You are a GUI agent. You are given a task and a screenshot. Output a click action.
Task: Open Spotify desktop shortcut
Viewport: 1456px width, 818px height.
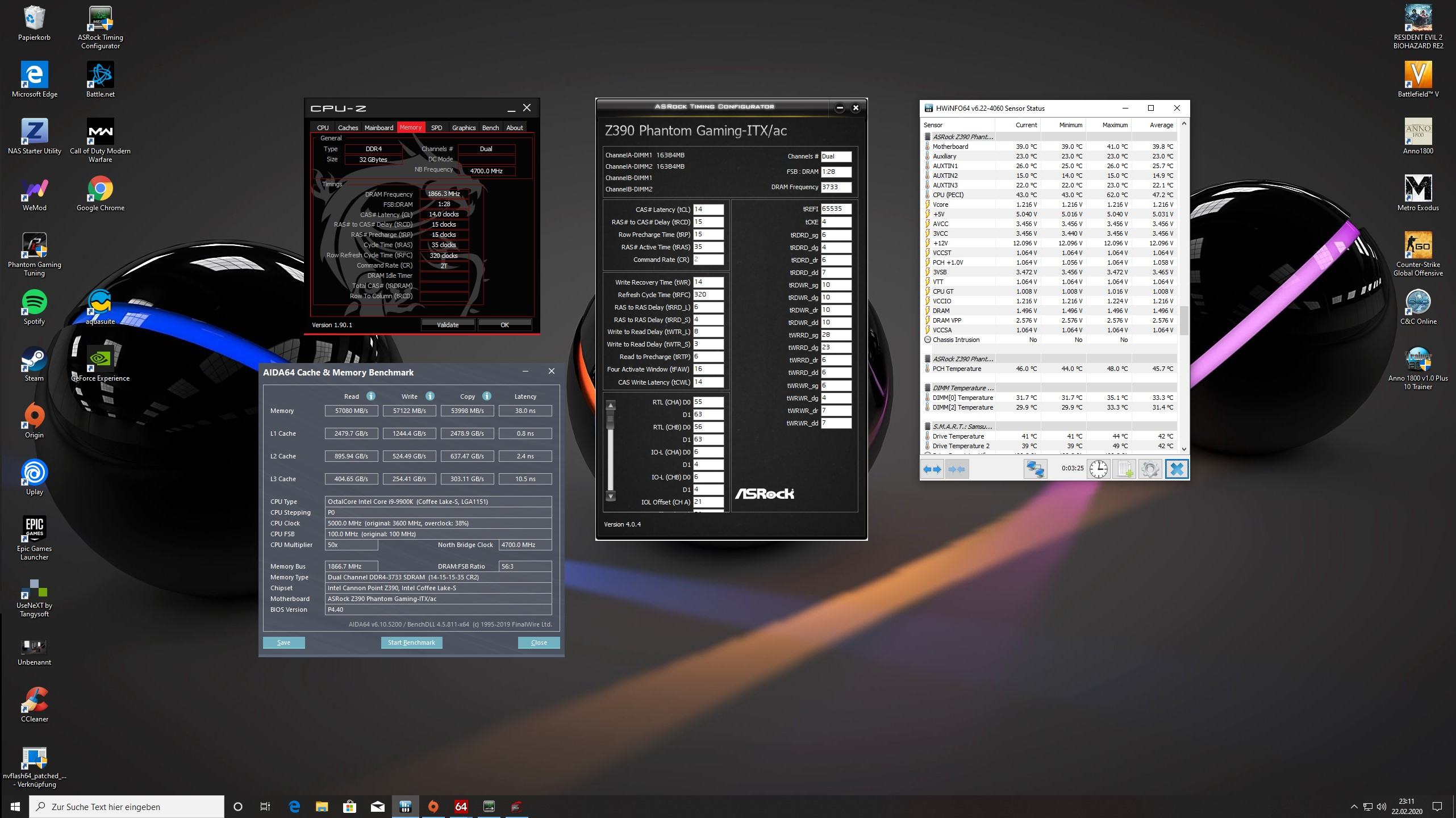click(x=34, y=307)
